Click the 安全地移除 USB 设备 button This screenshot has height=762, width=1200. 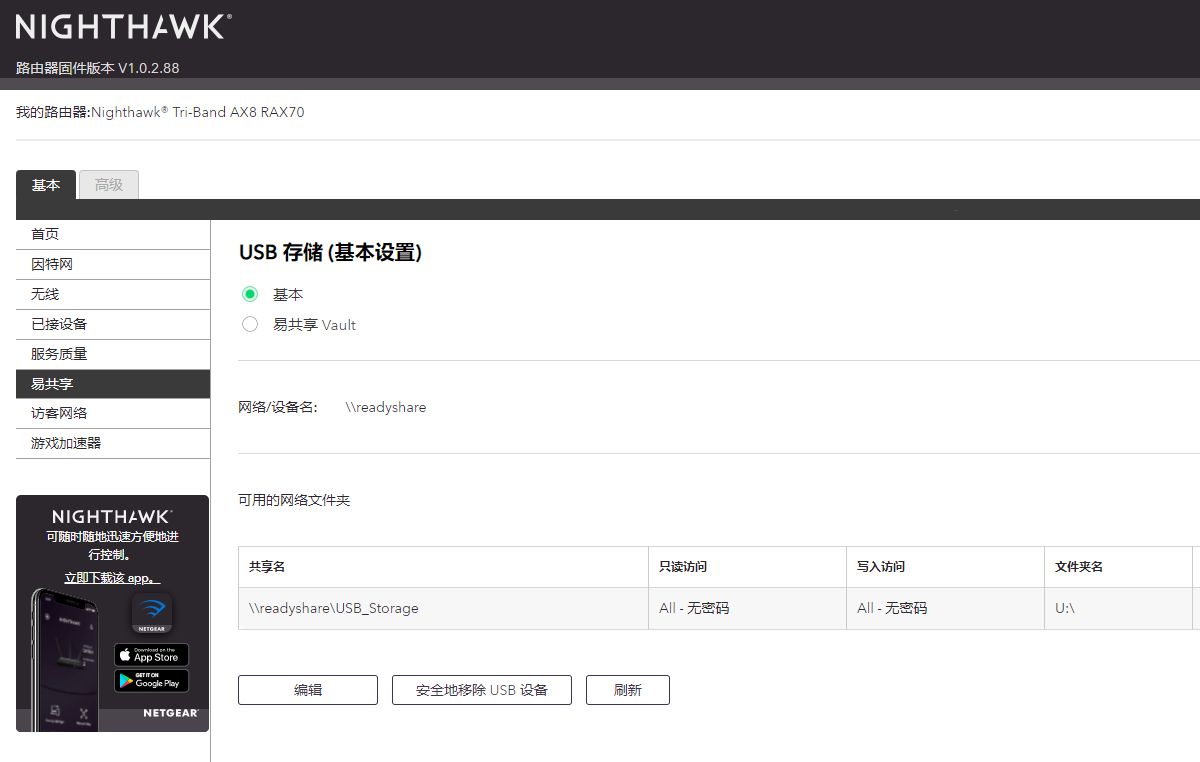(x=482, y=690)
